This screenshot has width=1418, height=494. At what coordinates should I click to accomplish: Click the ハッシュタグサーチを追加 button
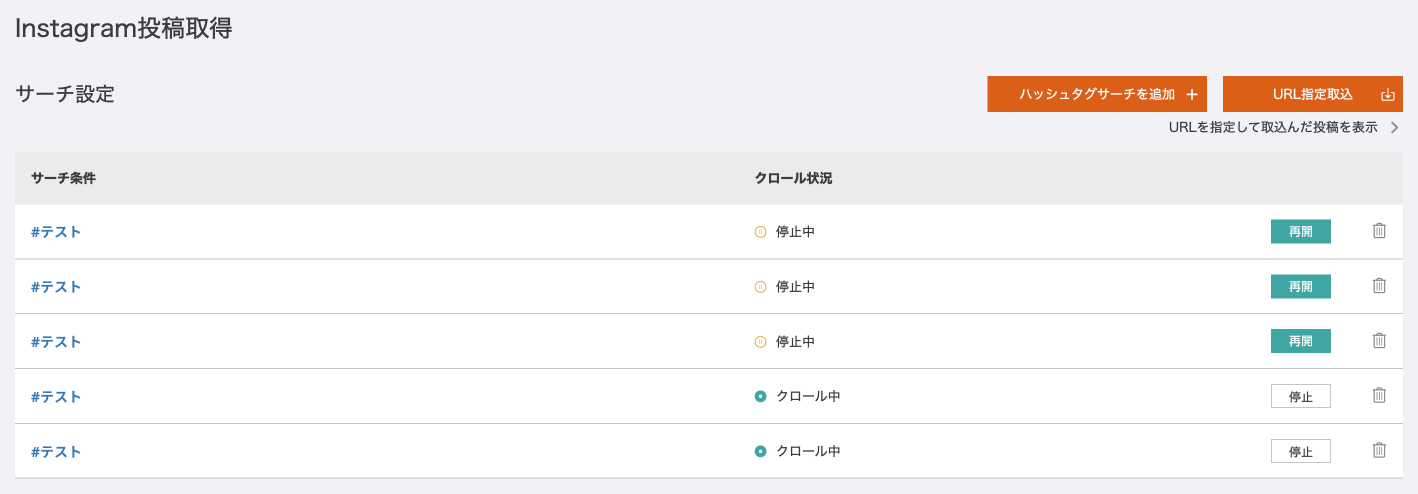pos(1096,94)
